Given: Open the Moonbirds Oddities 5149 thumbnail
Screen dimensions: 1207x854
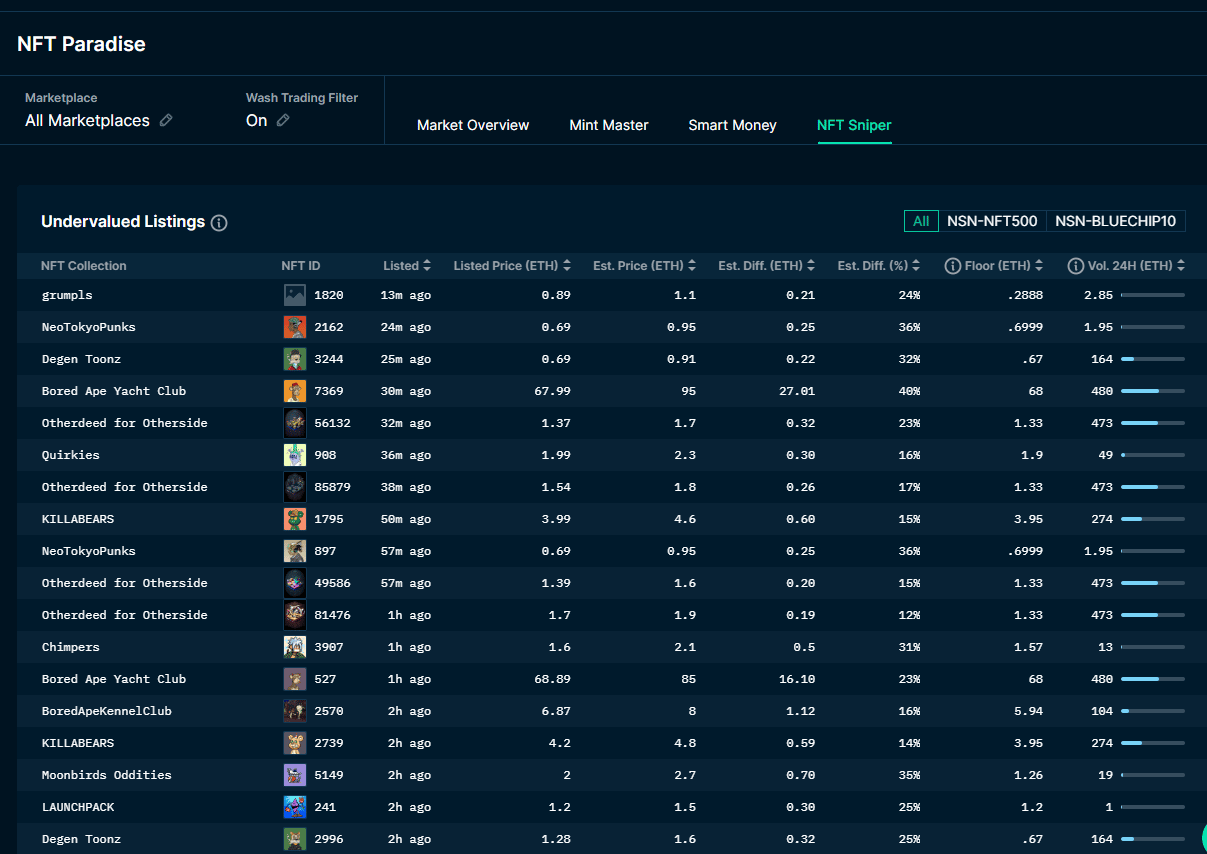Looking at the screenshot, I should (294, 775).
